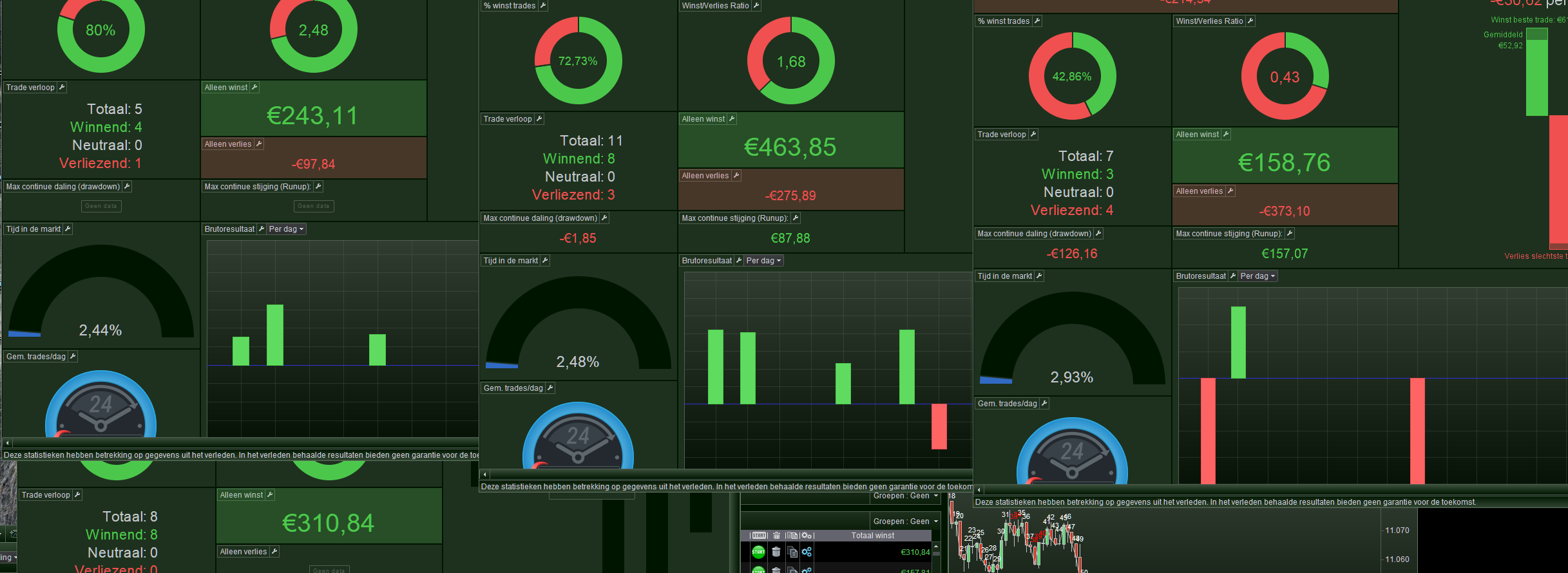Image resolution: width=1568 pixels, height=573 pixels.
Task: Click the 'Geen data' button under Max continue stijging
Action: 314,206
